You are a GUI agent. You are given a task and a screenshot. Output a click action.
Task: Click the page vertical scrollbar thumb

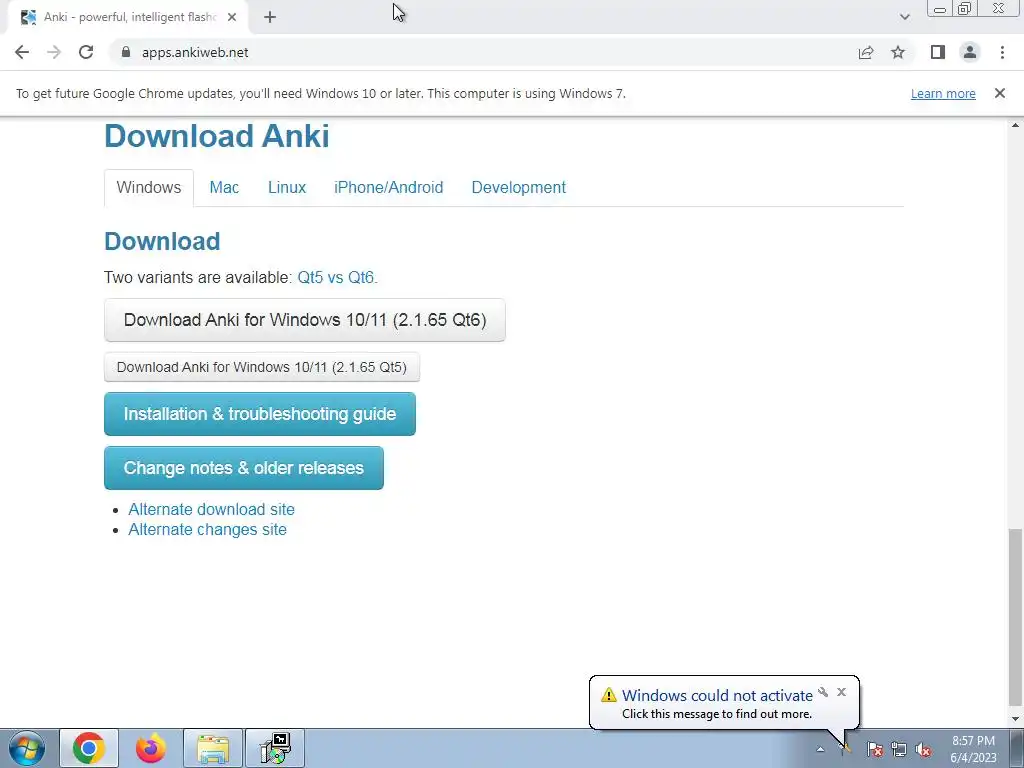1015,617
